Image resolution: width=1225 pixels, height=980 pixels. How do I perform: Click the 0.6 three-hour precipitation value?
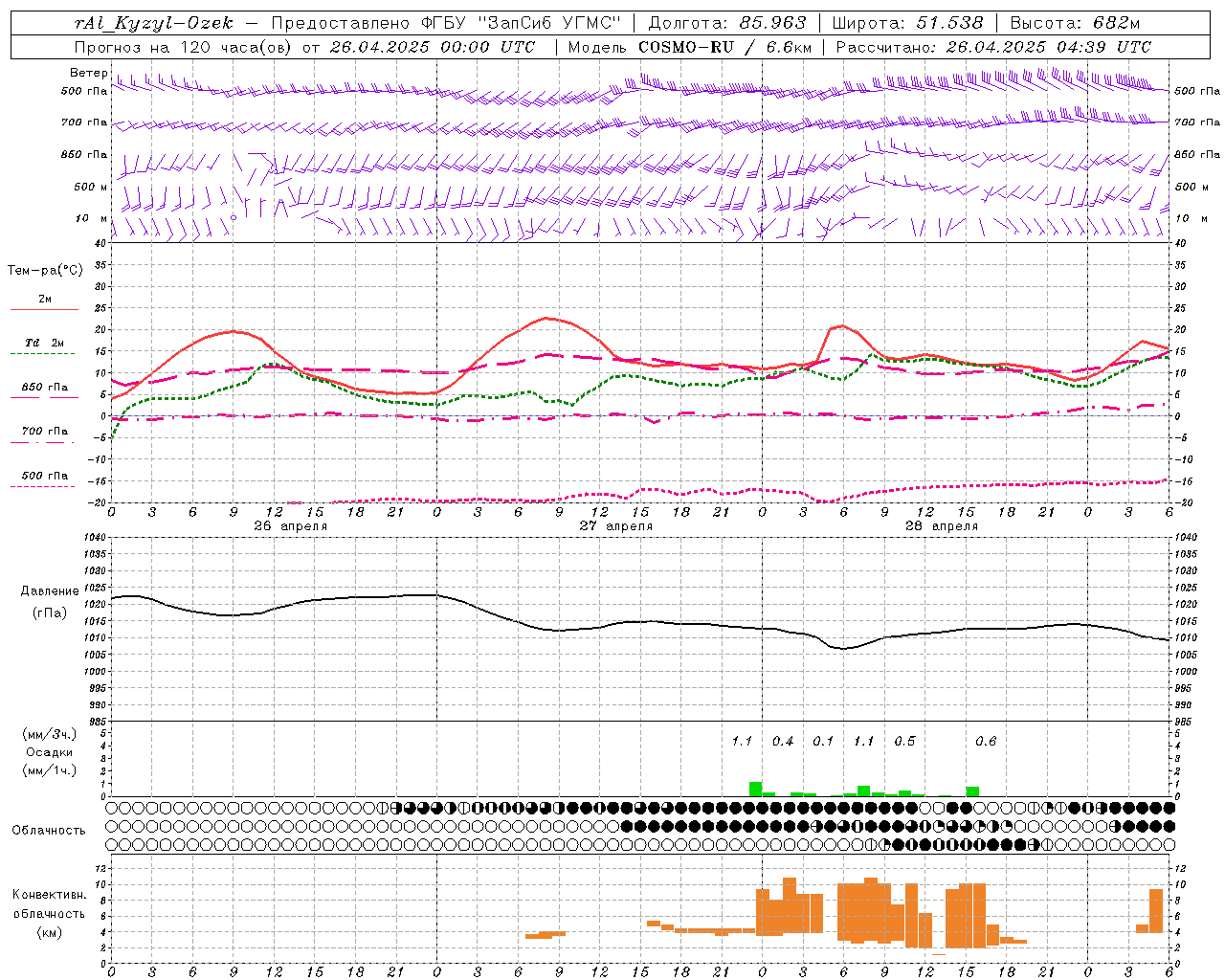click(986, 742)
